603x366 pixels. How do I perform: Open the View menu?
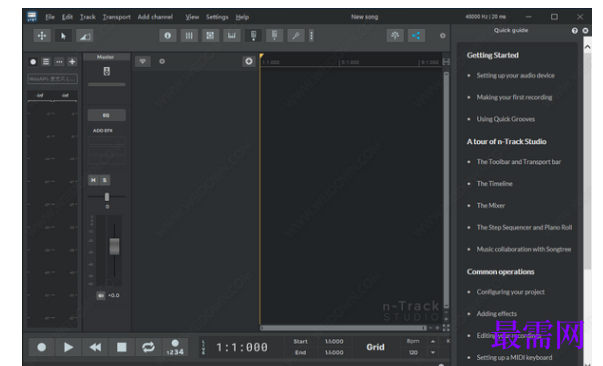click(192, 17)
